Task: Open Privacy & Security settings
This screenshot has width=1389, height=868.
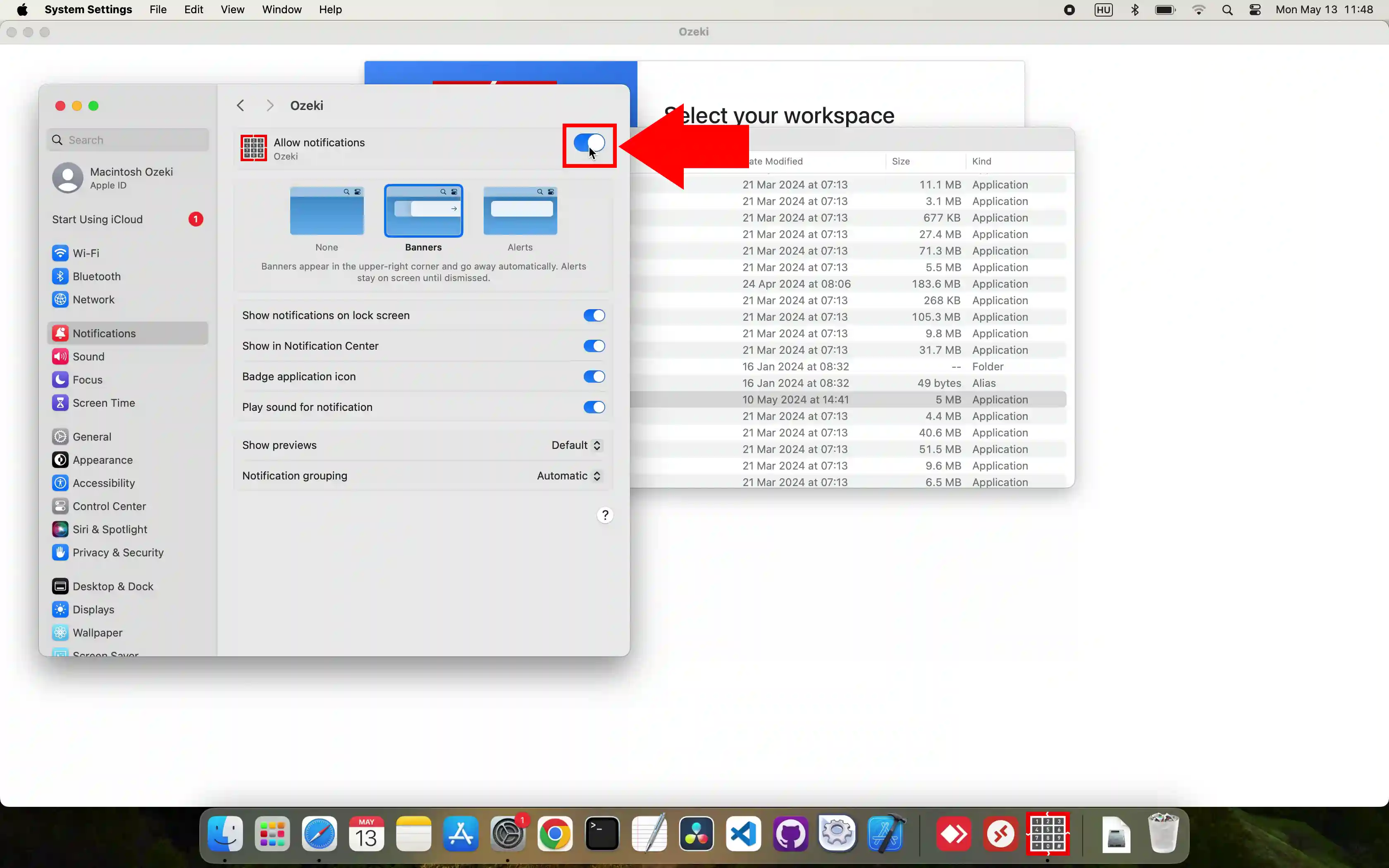Action: coord(128,553)
